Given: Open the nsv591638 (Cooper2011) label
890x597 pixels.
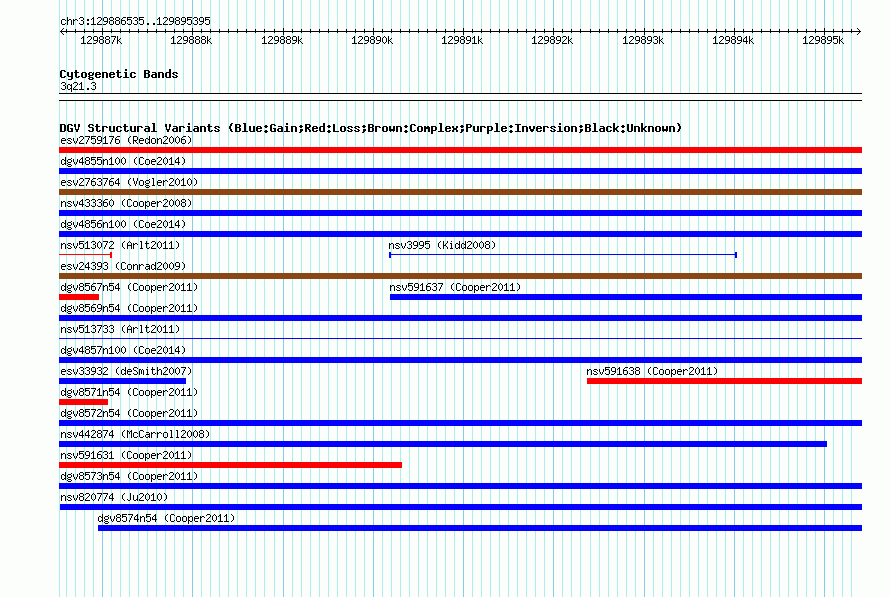Looking at the screenshot, I should [x=652, y=371].
